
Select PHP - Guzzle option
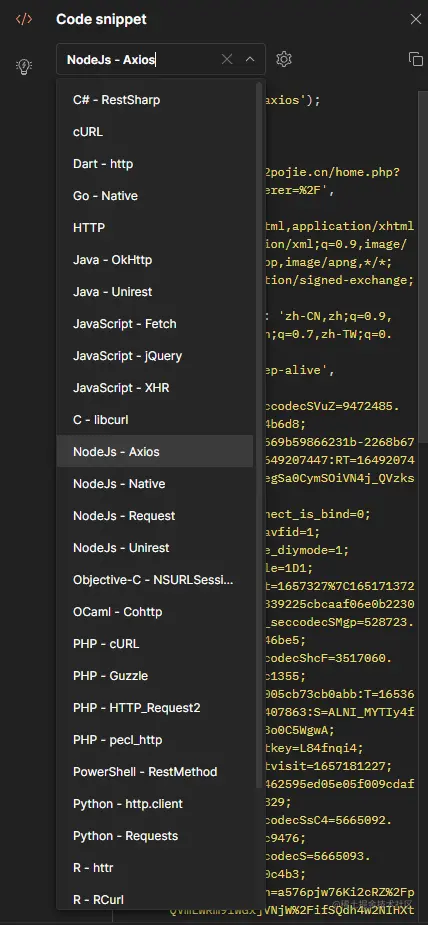click(x=155, y=675)
